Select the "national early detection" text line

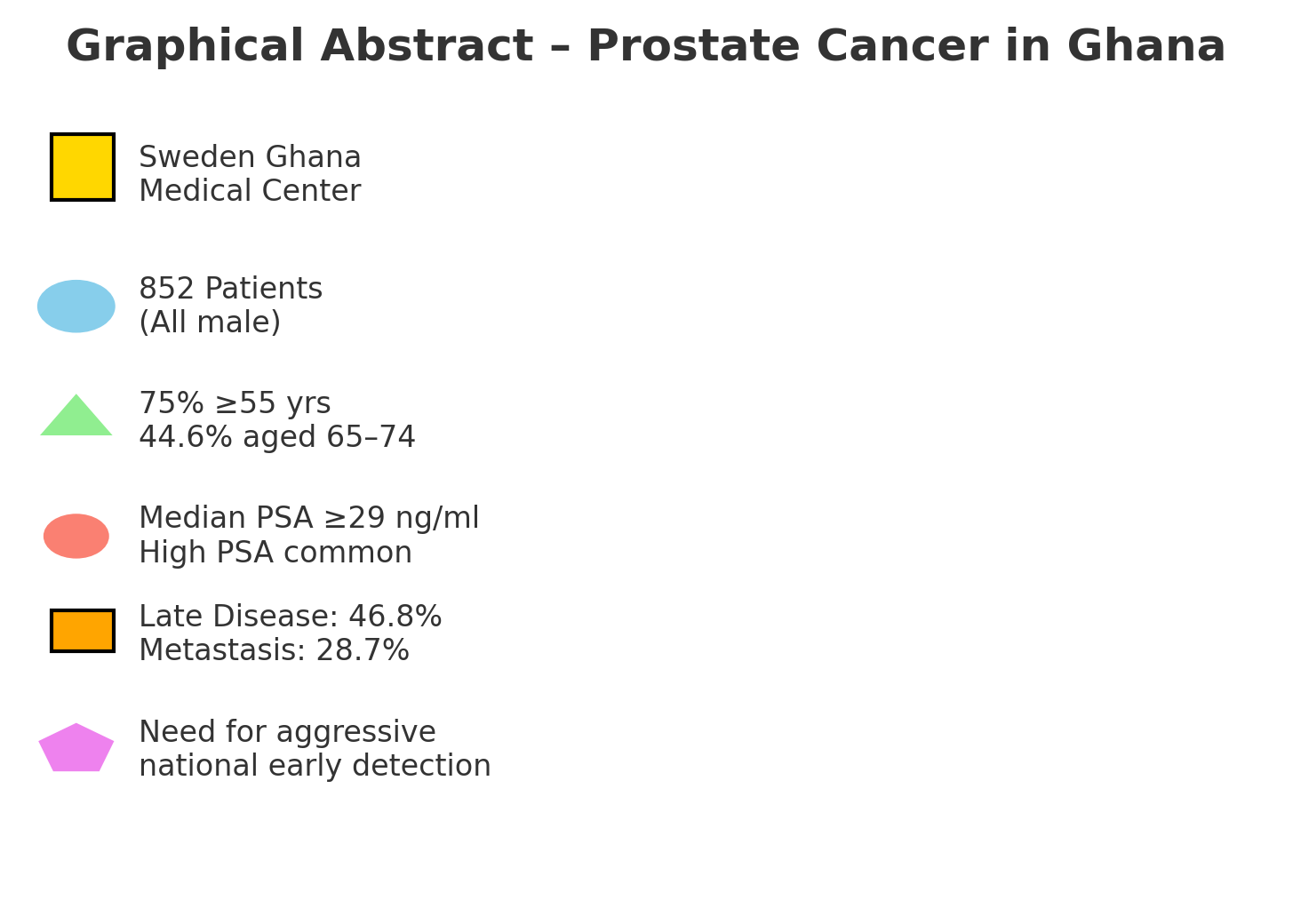point(315,767)
